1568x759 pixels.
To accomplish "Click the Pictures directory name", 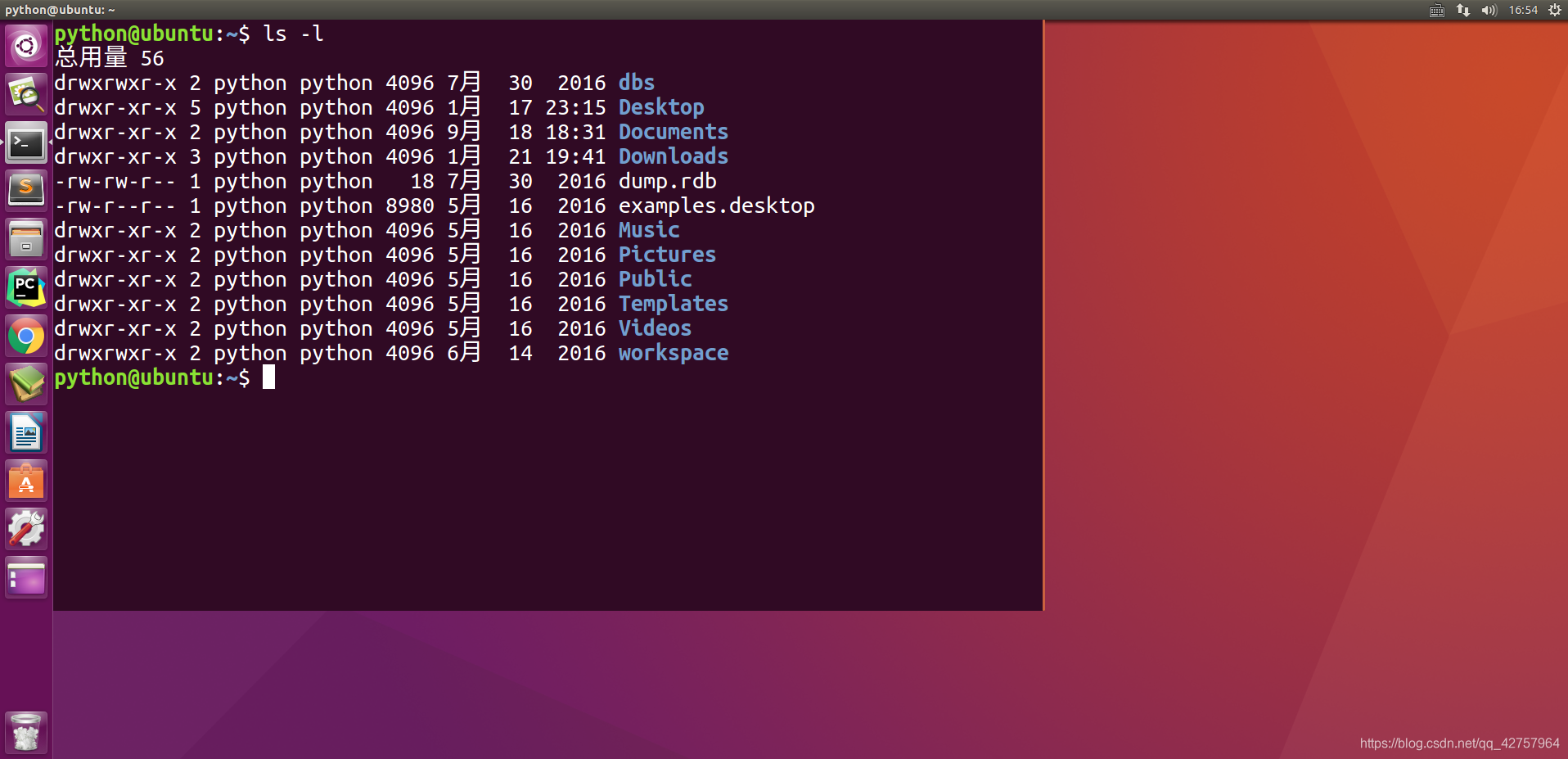I will [x=667, y=255].
